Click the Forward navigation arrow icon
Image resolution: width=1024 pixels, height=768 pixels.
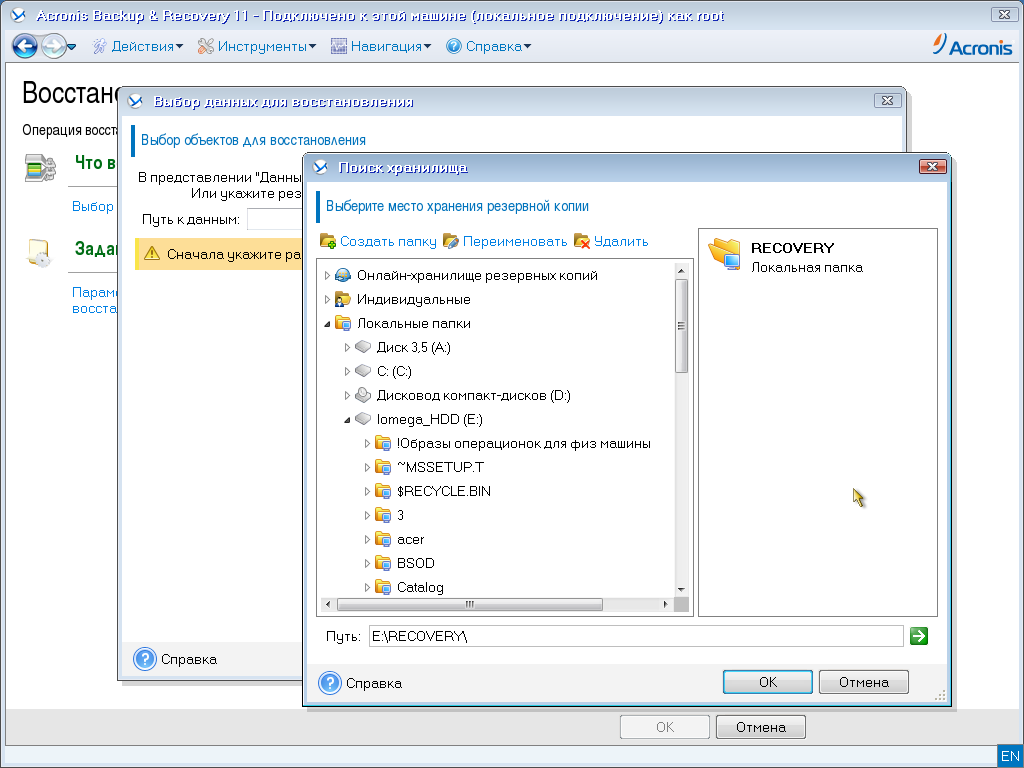point(54,46)
